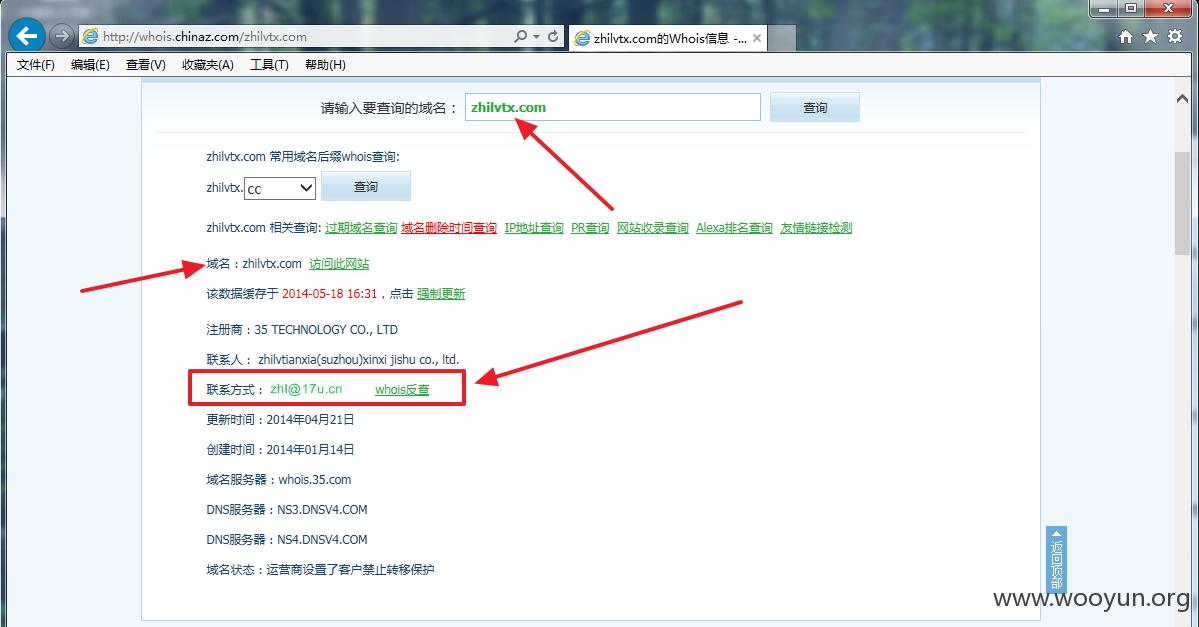
Task: Click the 域名状态 transfer protection line
Action: [x=320, y=570]
